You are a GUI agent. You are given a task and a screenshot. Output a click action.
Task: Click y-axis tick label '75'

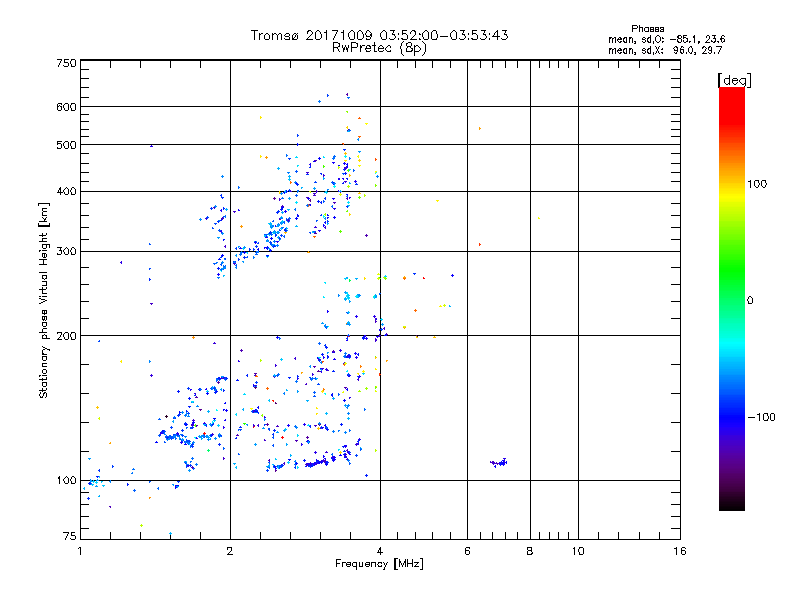[x=69, y=536]
